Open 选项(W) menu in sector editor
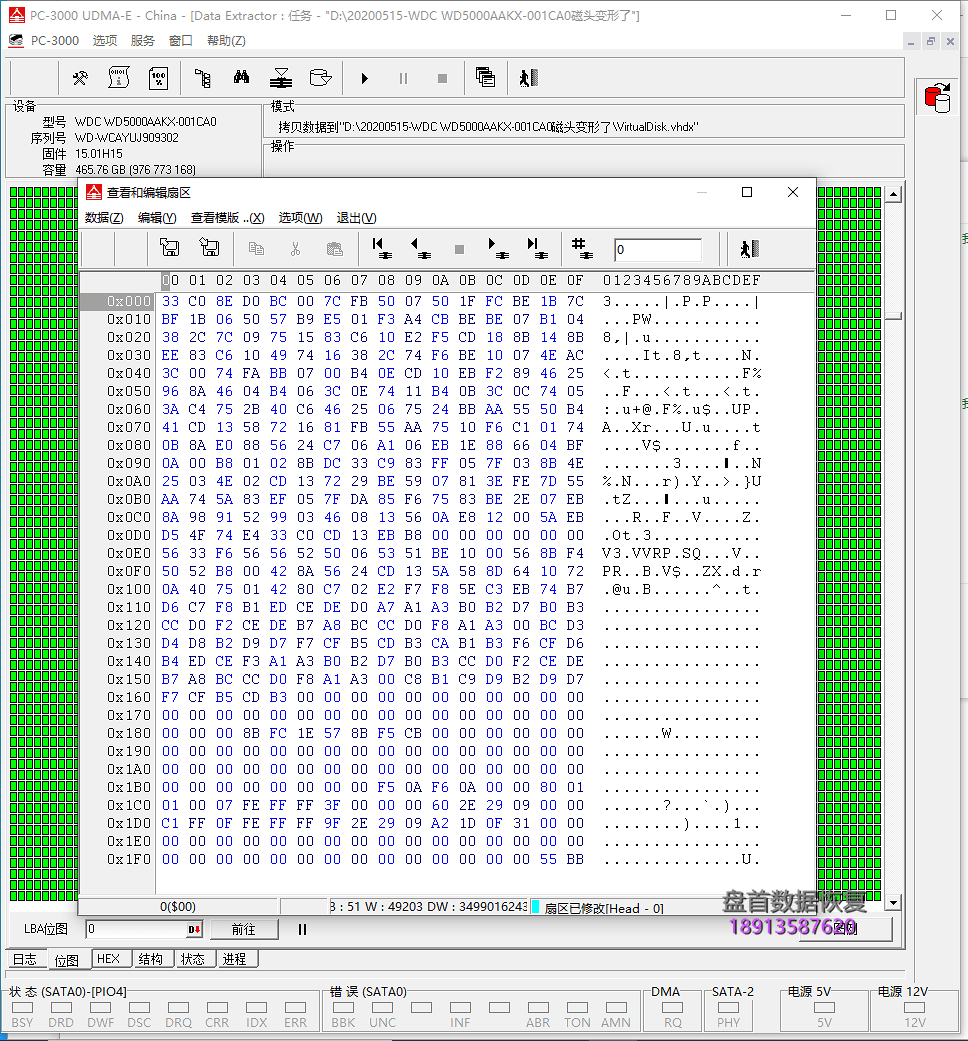Image resolution: width=968 pixels, height=1041 pixels. click(x=300, y=218)
